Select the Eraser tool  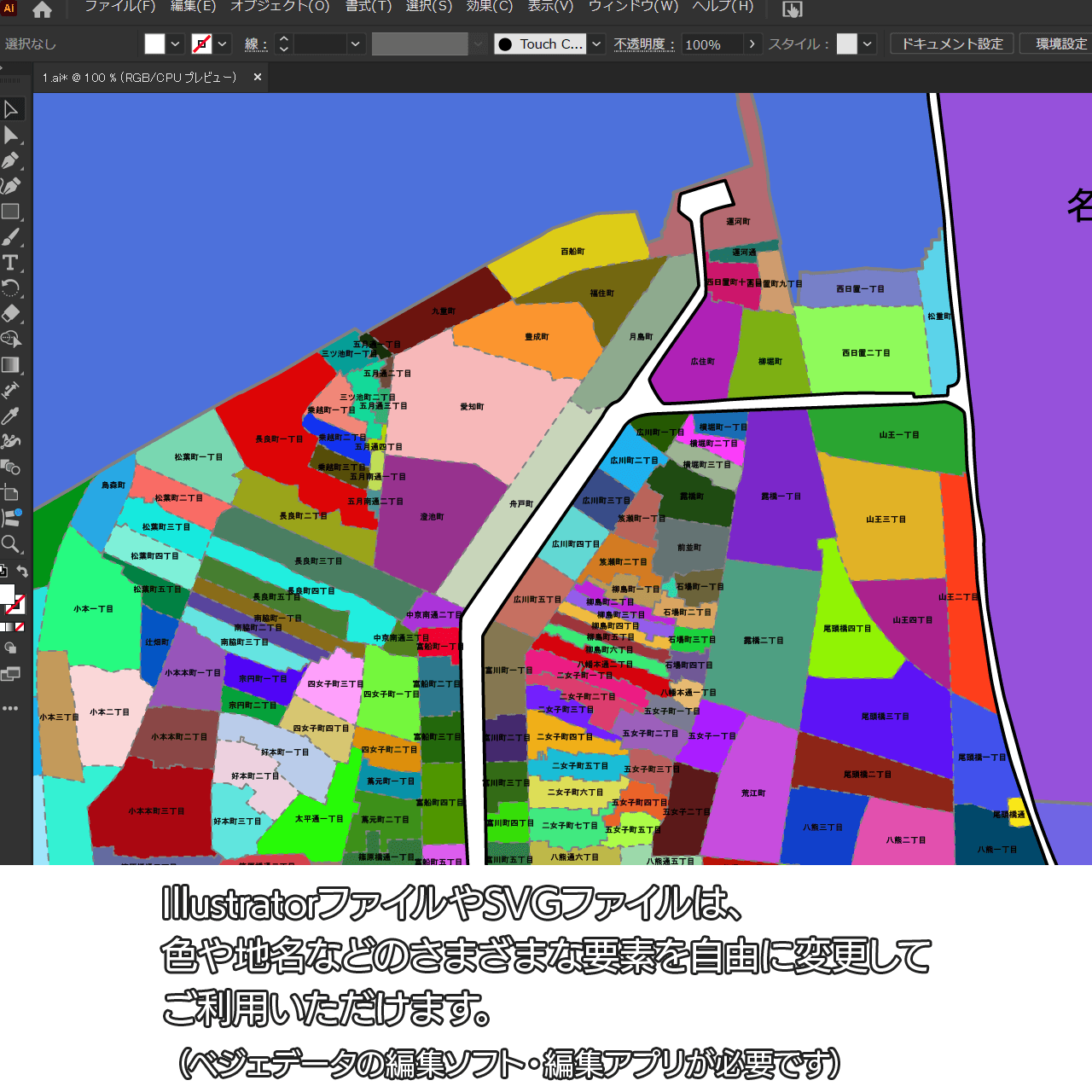(x=11, y=314)
